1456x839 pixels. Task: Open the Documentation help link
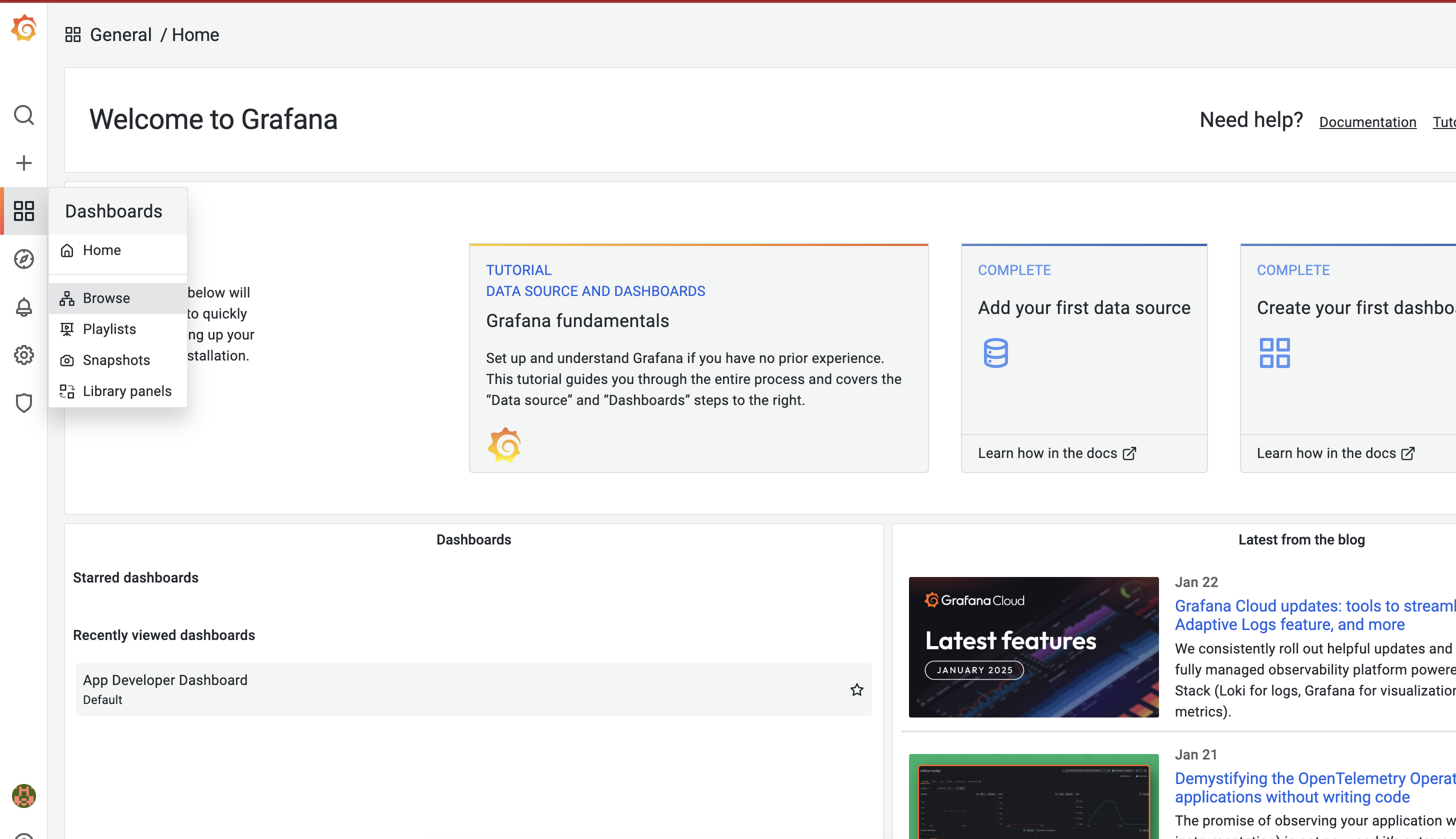tap(1367, 122)
